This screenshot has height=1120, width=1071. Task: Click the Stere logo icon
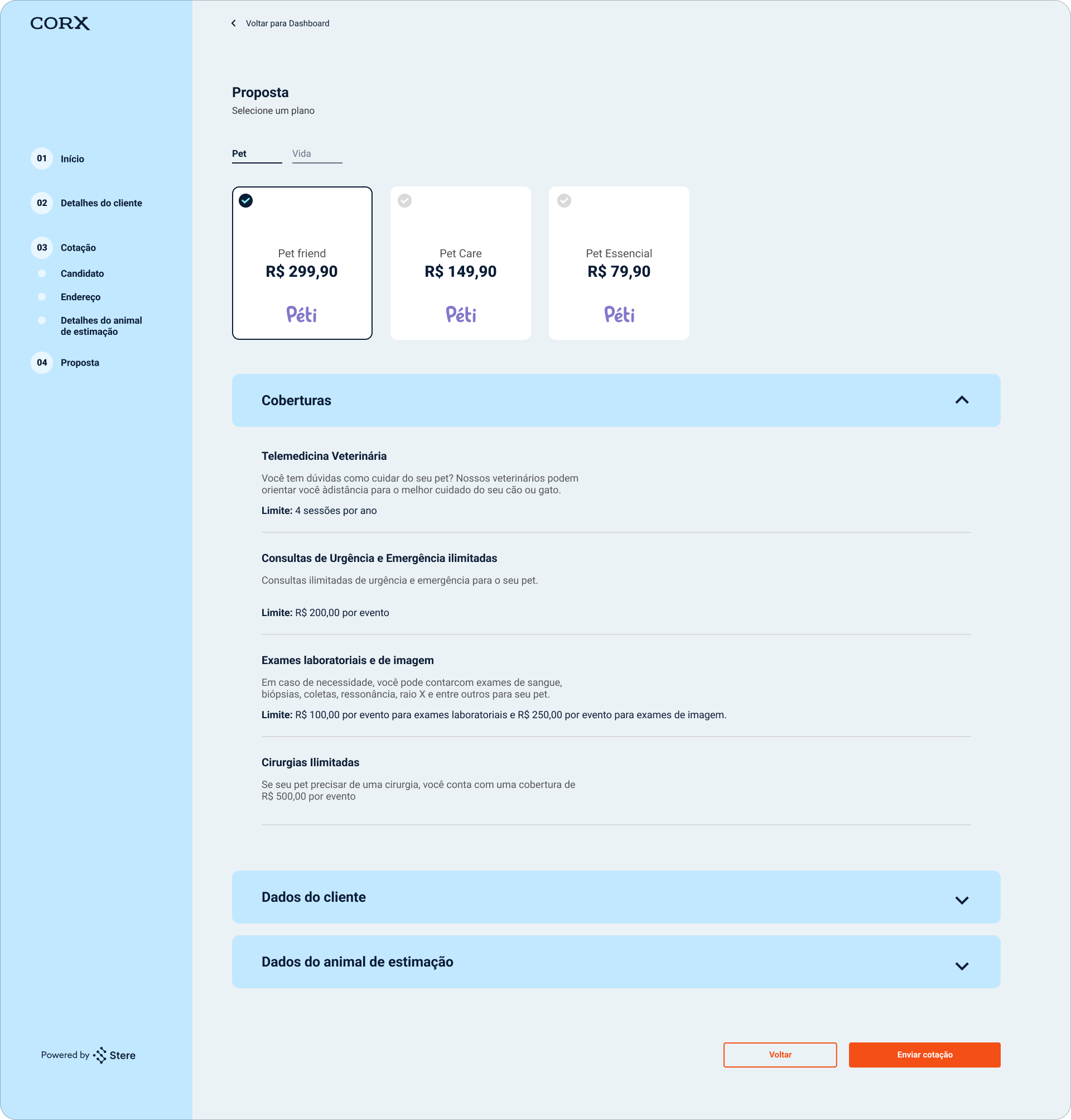click(x=100, y=1055)
